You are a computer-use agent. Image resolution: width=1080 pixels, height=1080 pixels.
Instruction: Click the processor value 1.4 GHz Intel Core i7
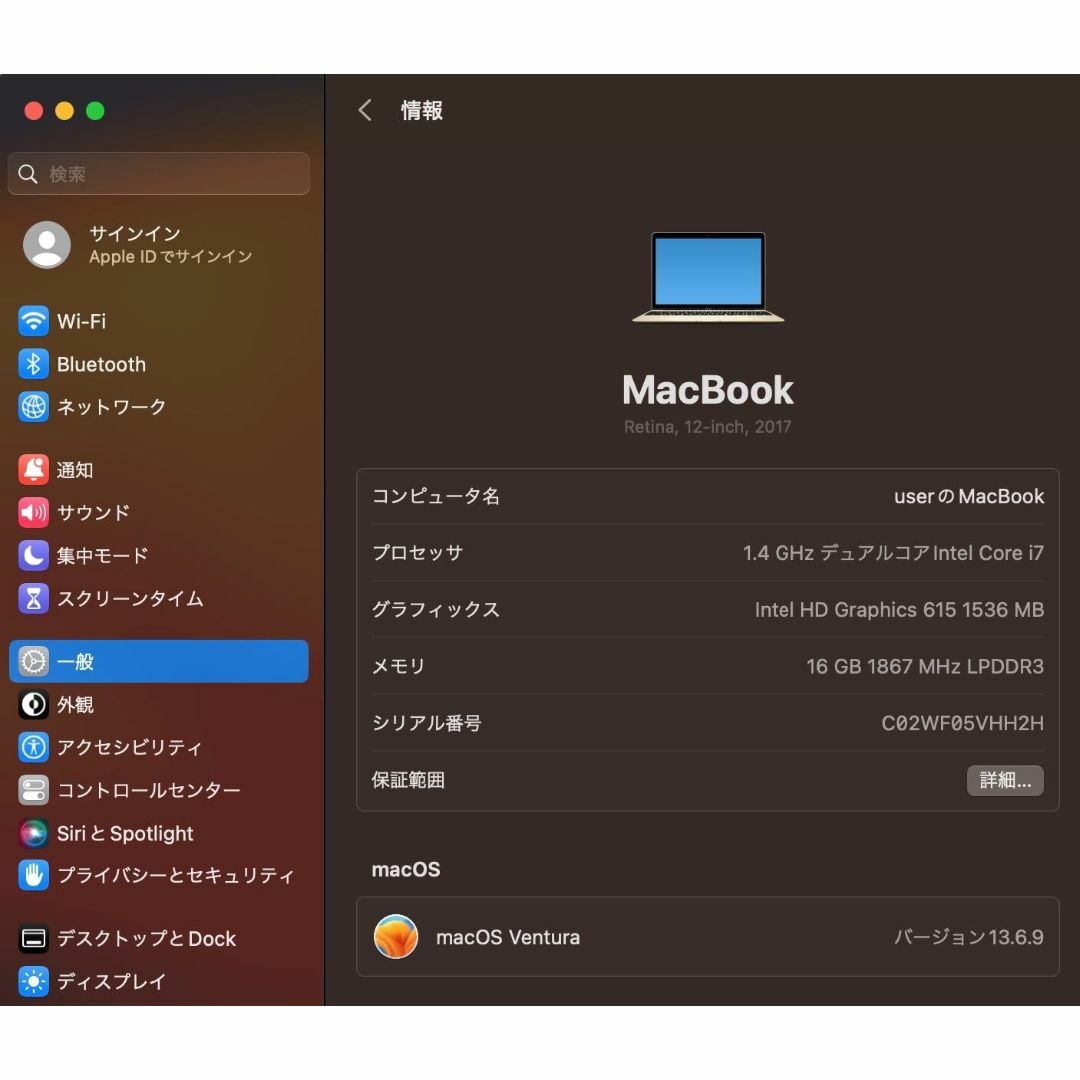pyautogui.click(x=893, y=552)
